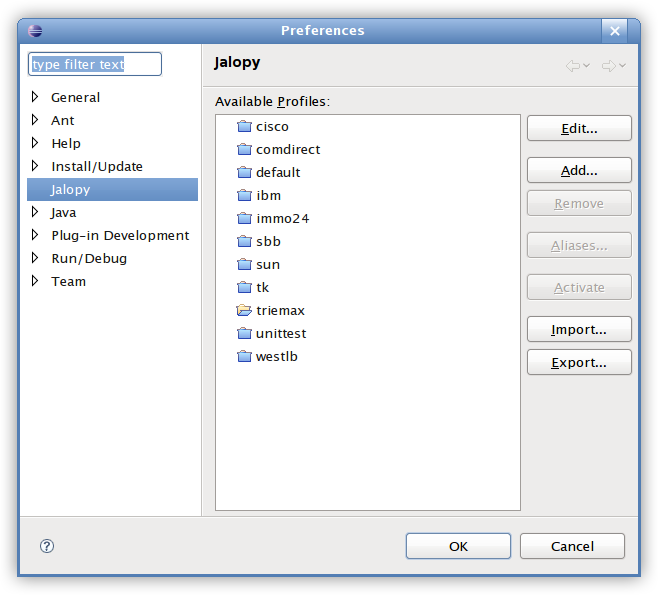Select the 'unittest' profile name

281,334
